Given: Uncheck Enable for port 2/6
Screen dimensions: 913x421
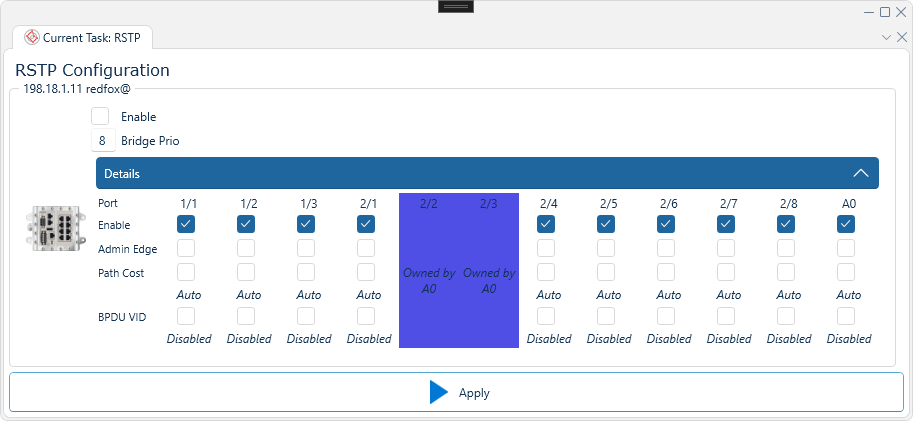Looking at the screenshot, I should [x=666, y=224].
